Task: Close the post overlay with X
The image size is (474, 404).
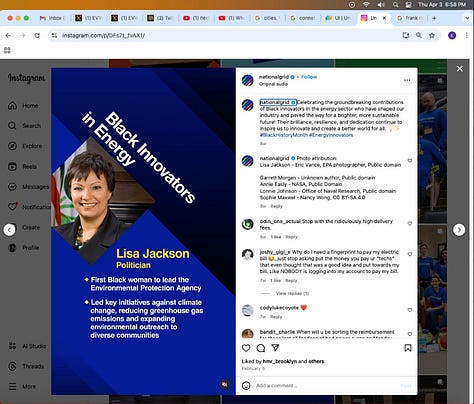Action: 460,69
